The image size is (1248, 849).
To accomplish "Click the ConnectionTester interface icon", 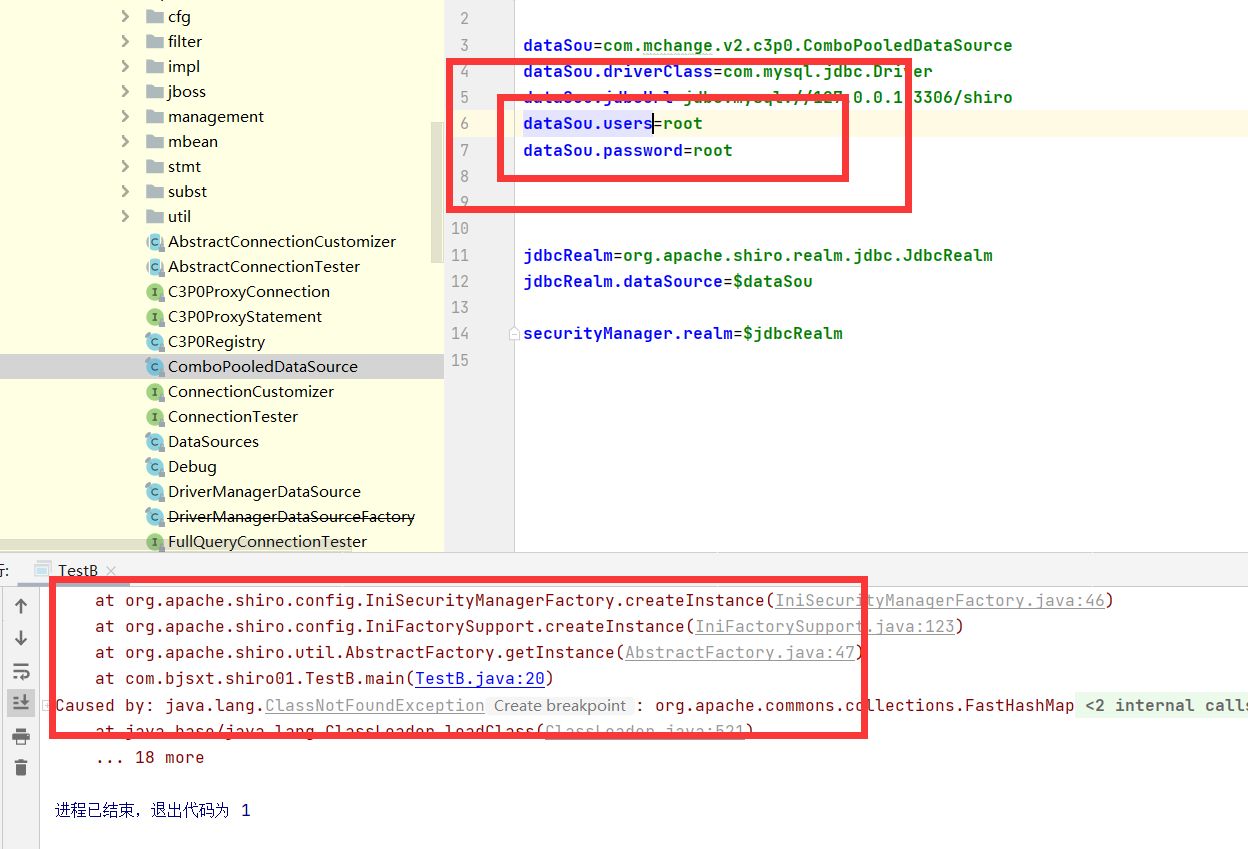I will pyautogui.click(x=154, y=416).
